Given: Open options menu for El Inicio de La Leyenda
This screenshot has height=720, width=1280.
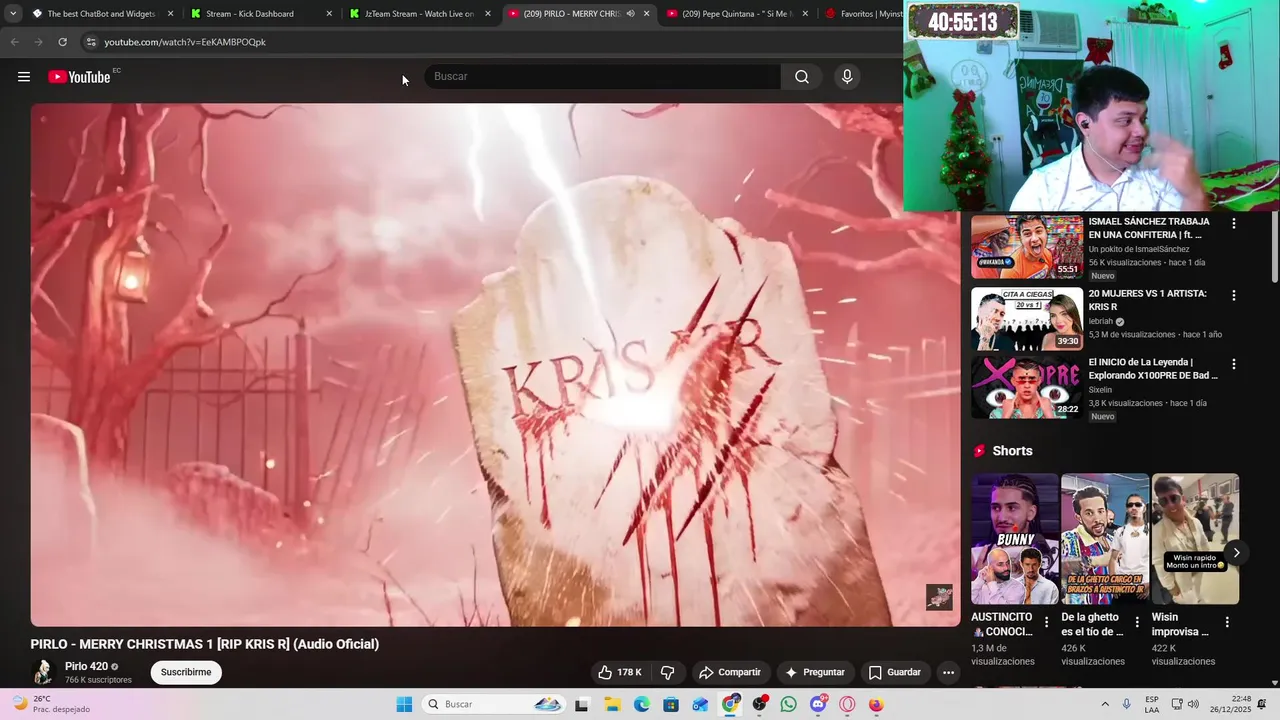Looking at the screenshot, I should [1234, 365].
